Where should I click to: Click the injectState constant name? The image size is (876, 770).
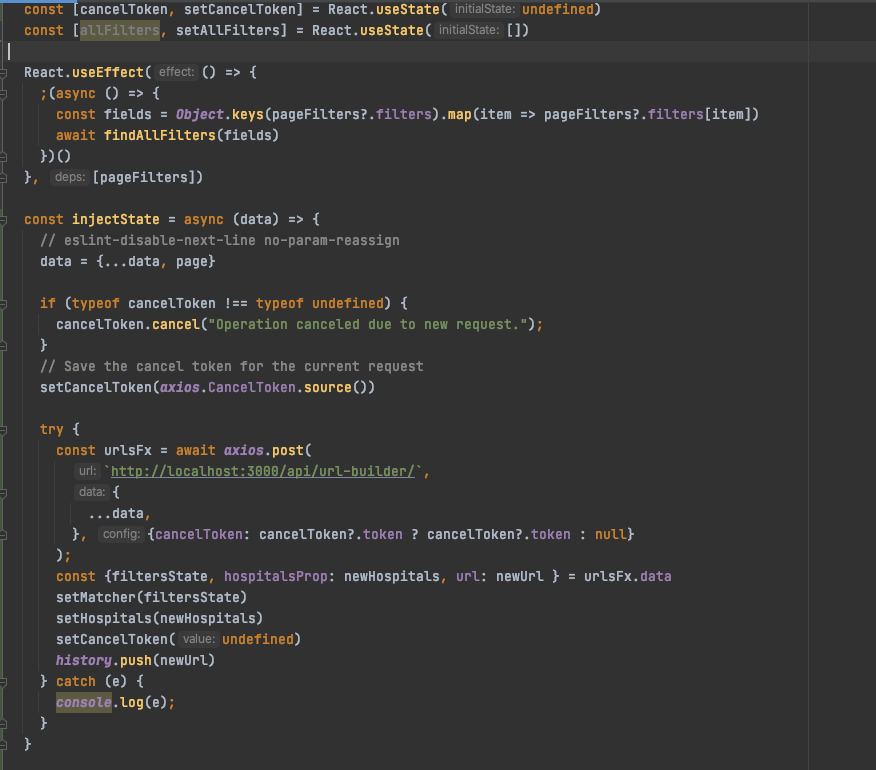[x=116, y=220]
